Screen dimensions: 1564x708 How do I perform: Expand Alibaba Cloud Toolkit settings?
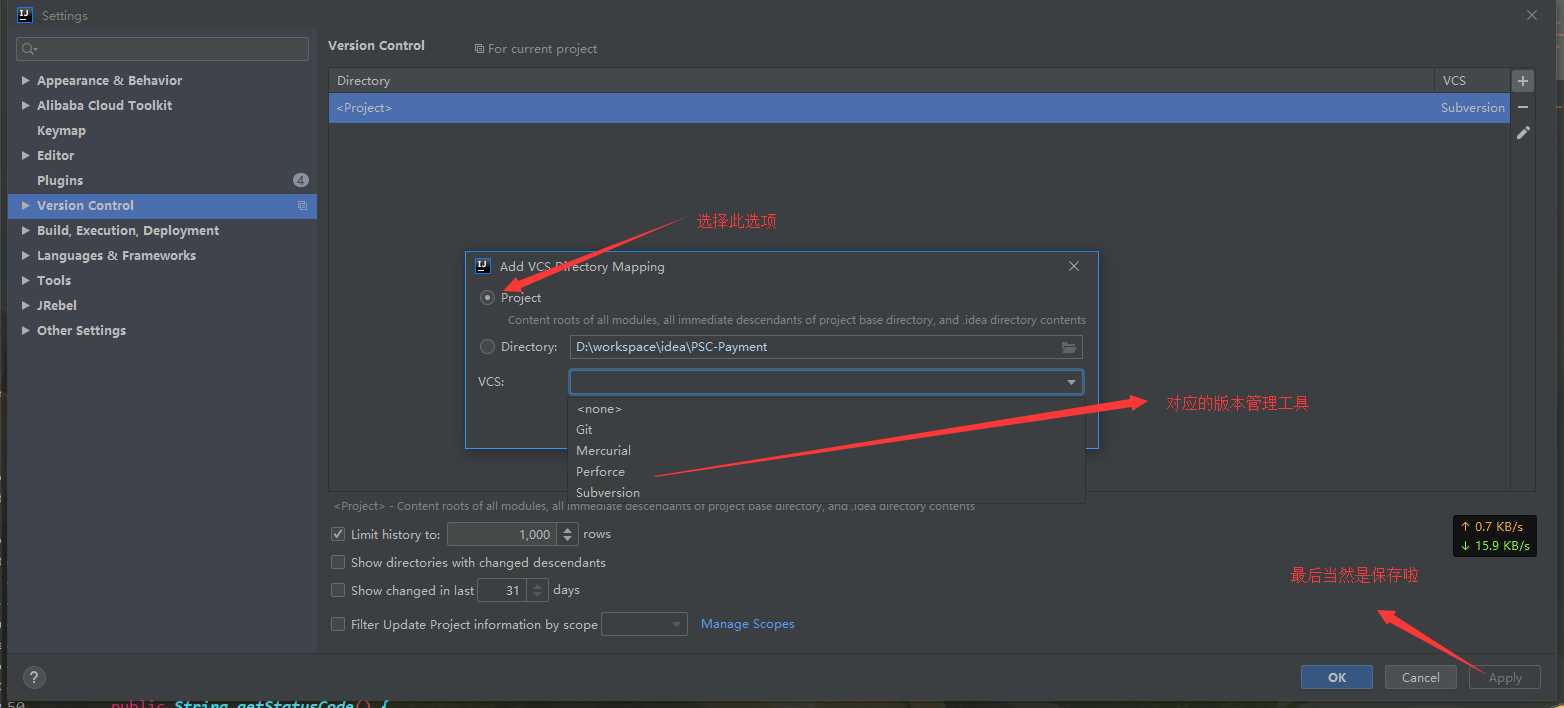(x=26, y=105)
